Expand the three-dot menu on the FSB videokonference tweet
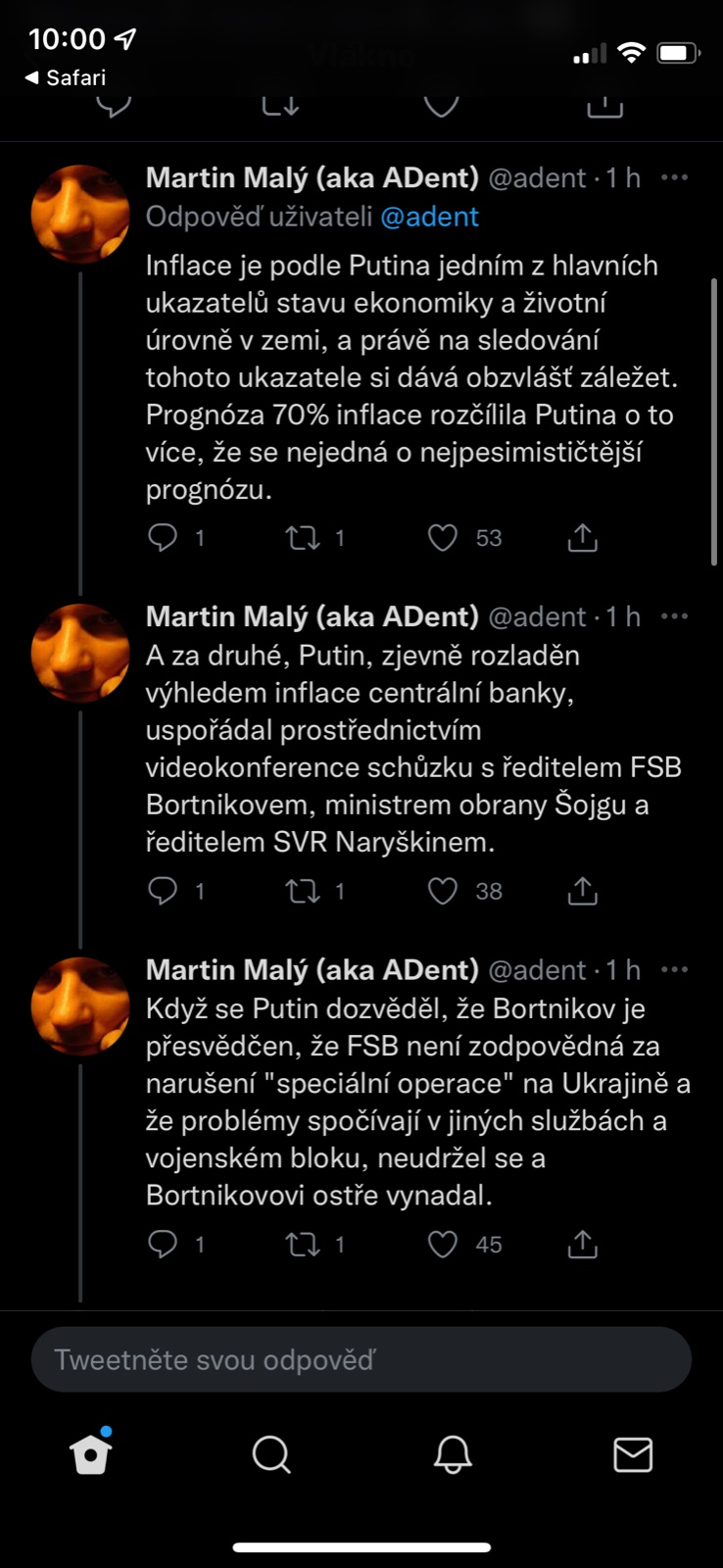The image size is (723, 1568). [x=675, y=616]
